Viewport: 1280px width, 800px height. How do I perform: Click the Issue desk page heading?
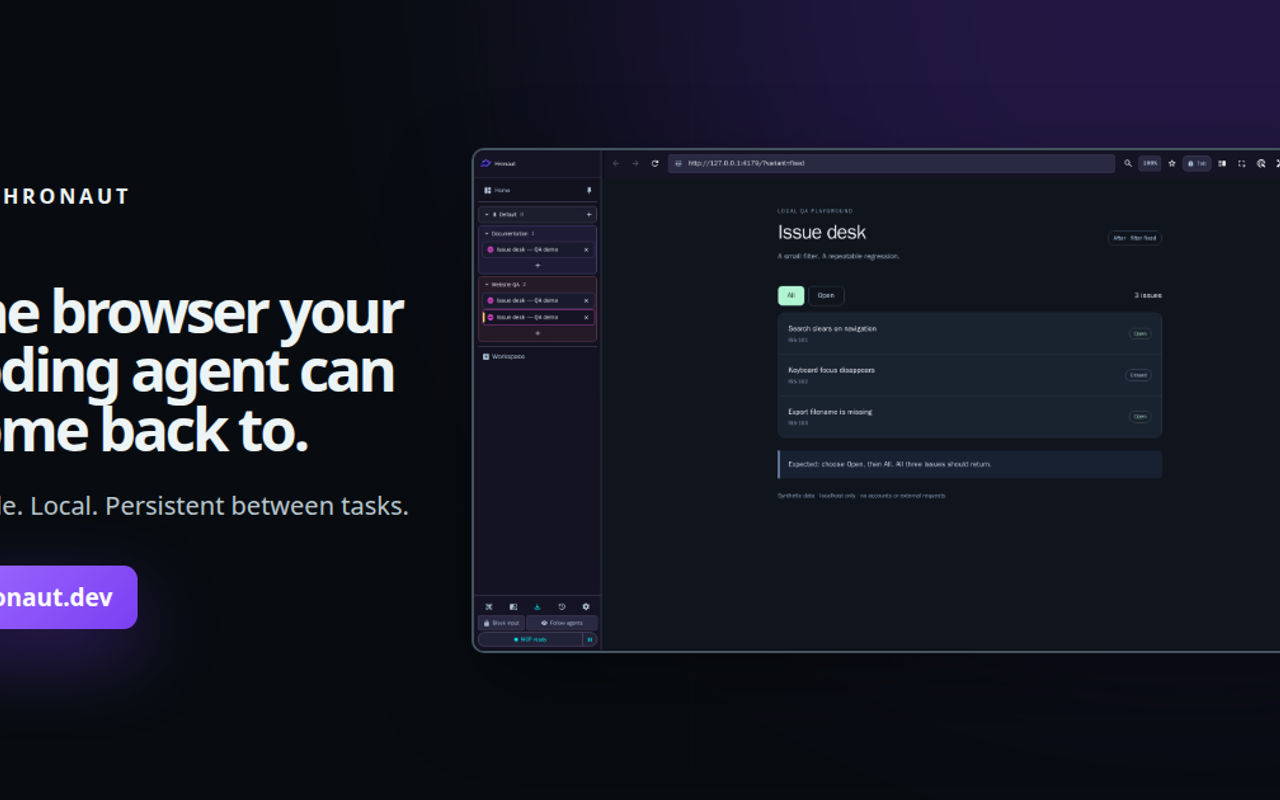(x=822, y=232)
